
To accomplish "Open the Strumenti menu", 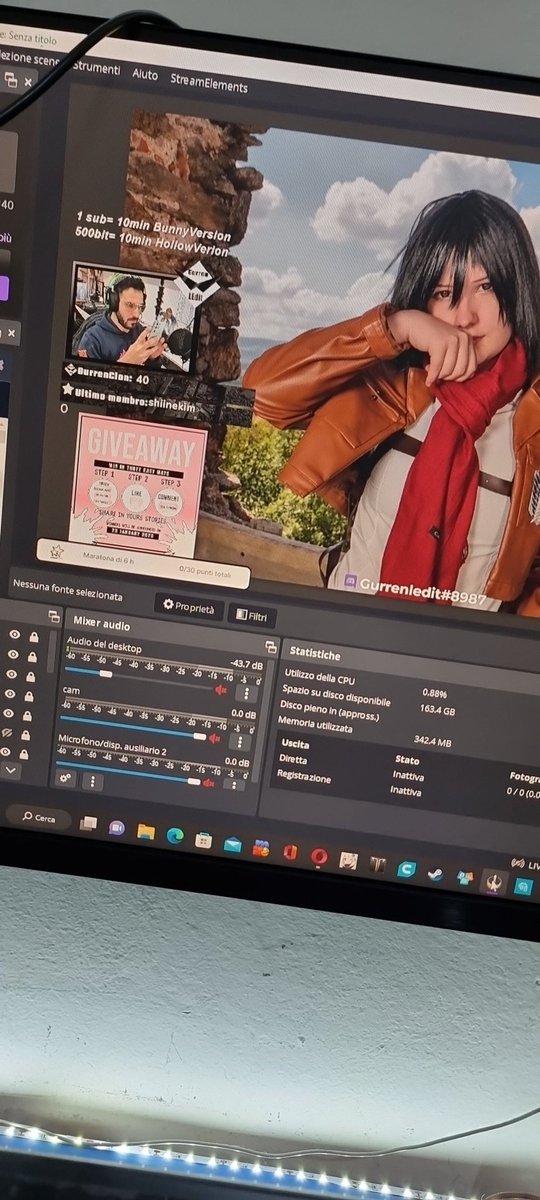I will 96,69.
